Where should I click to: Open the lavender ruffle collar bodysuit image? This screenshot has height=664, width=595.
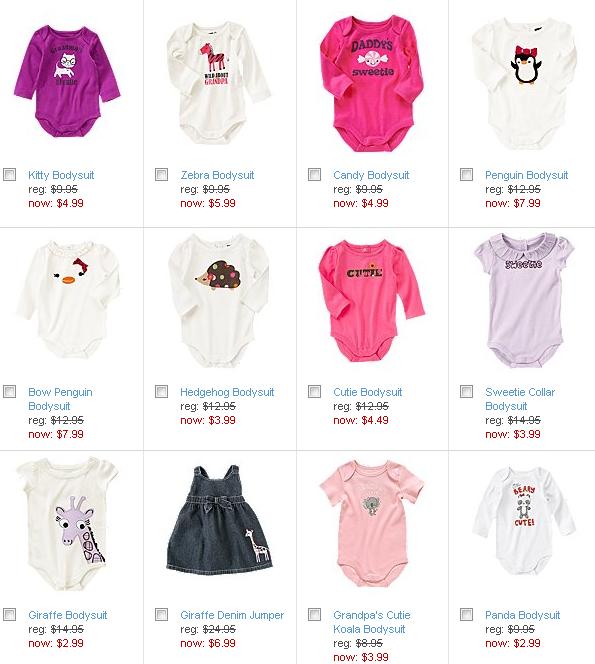tap(524, 299)
